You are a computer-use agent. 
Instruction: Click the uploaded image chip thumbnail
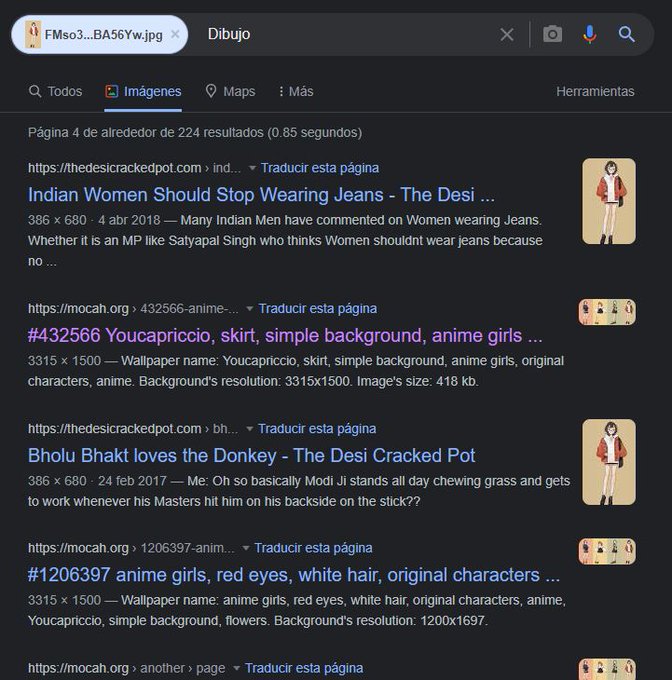[33, 34]
